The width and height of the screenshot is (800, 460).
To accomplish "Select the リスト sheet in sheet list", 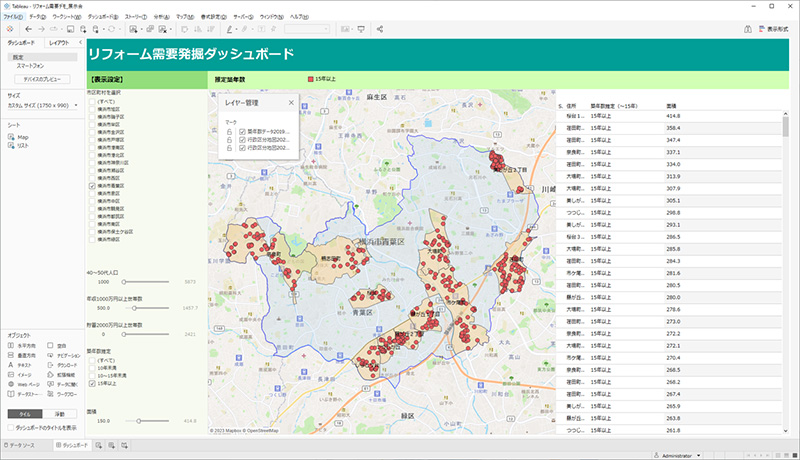I will pyautogui.click(x=18, y=146).
